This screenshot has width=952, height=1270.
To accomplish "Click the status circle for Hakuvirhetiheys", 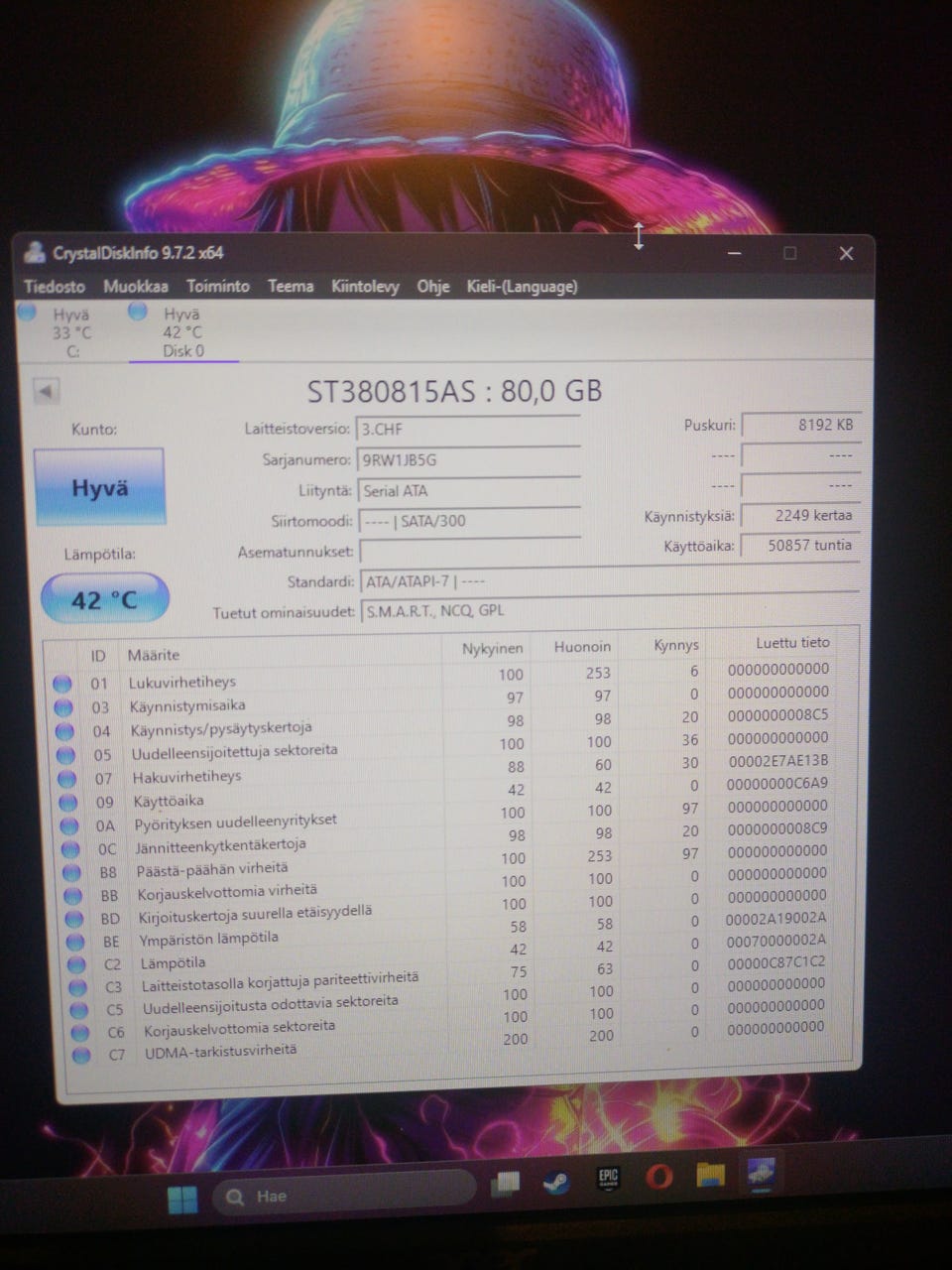I will 66,779.
